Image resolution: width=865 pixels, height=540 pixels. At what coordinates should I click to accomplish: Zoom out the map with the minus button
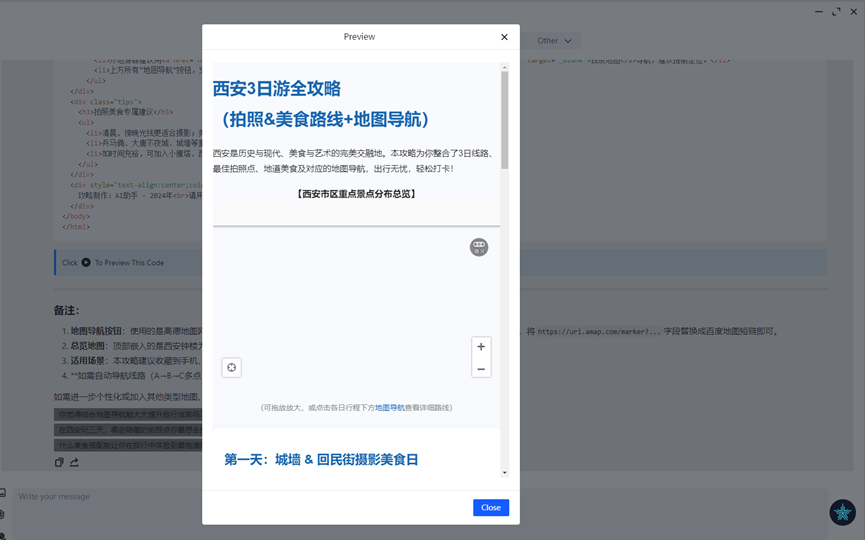point(481,369)
